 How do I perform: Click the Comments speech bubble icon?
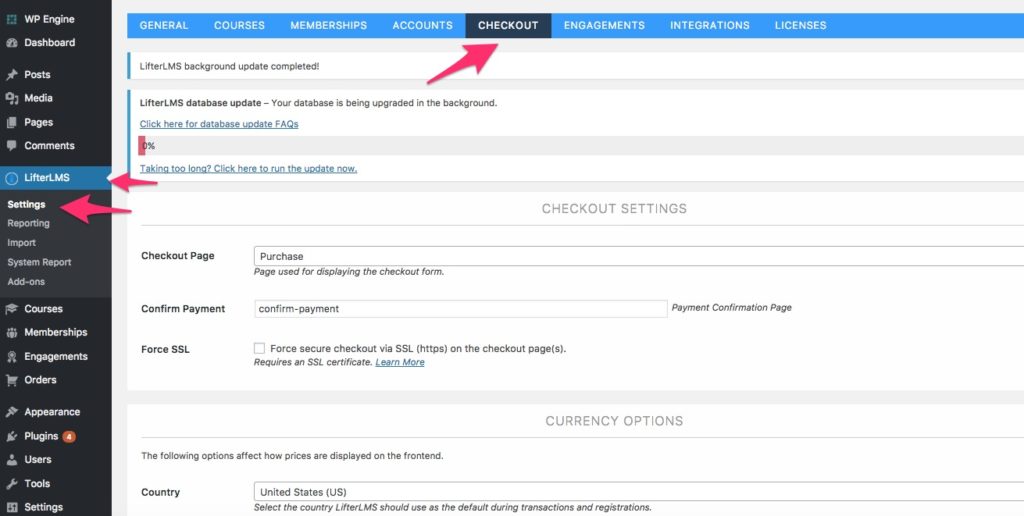point(11,146)
